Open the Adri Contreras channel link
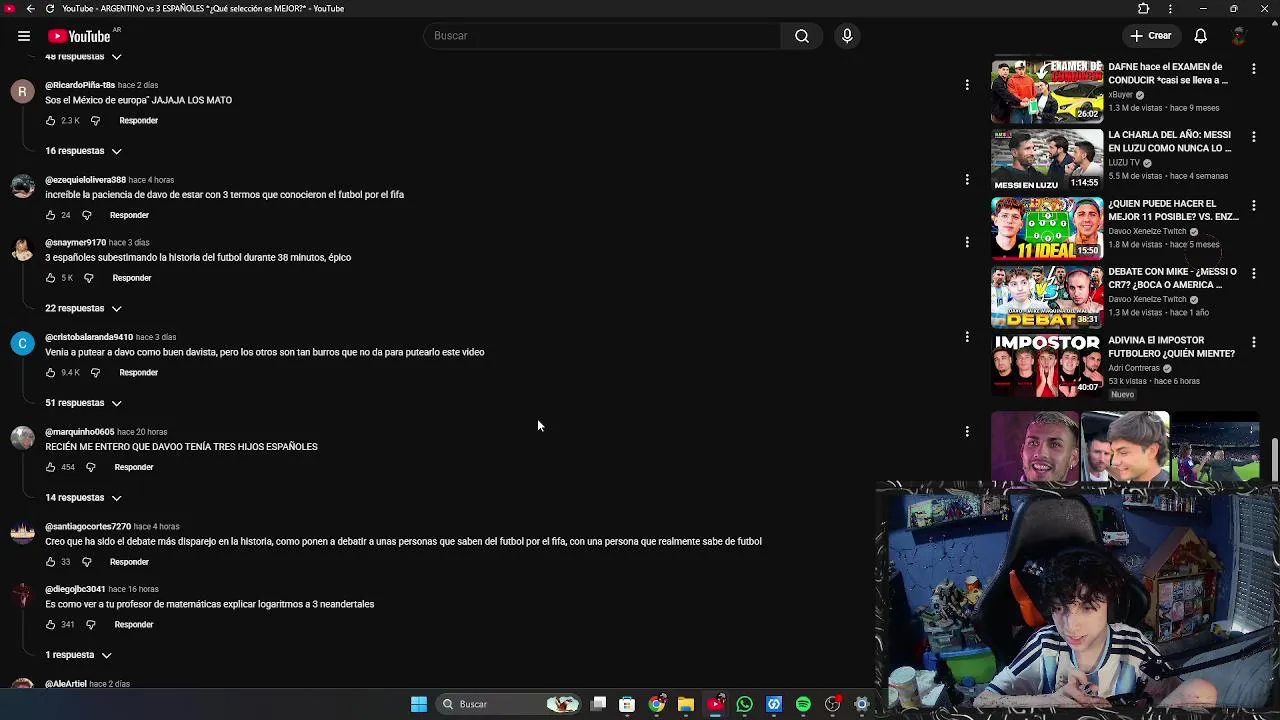The width and height of the screenshot is (1280, 720). [1134, 368]
